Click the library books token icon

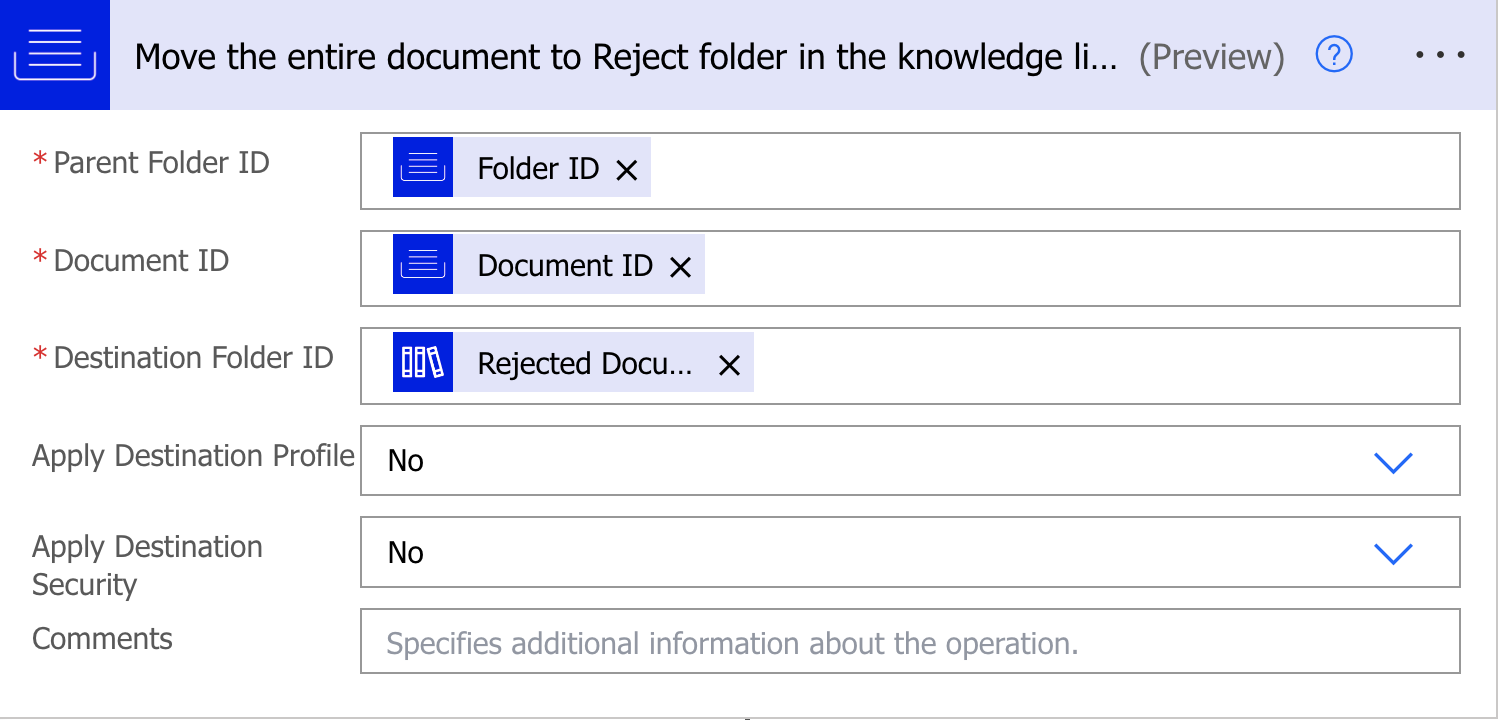423,362
